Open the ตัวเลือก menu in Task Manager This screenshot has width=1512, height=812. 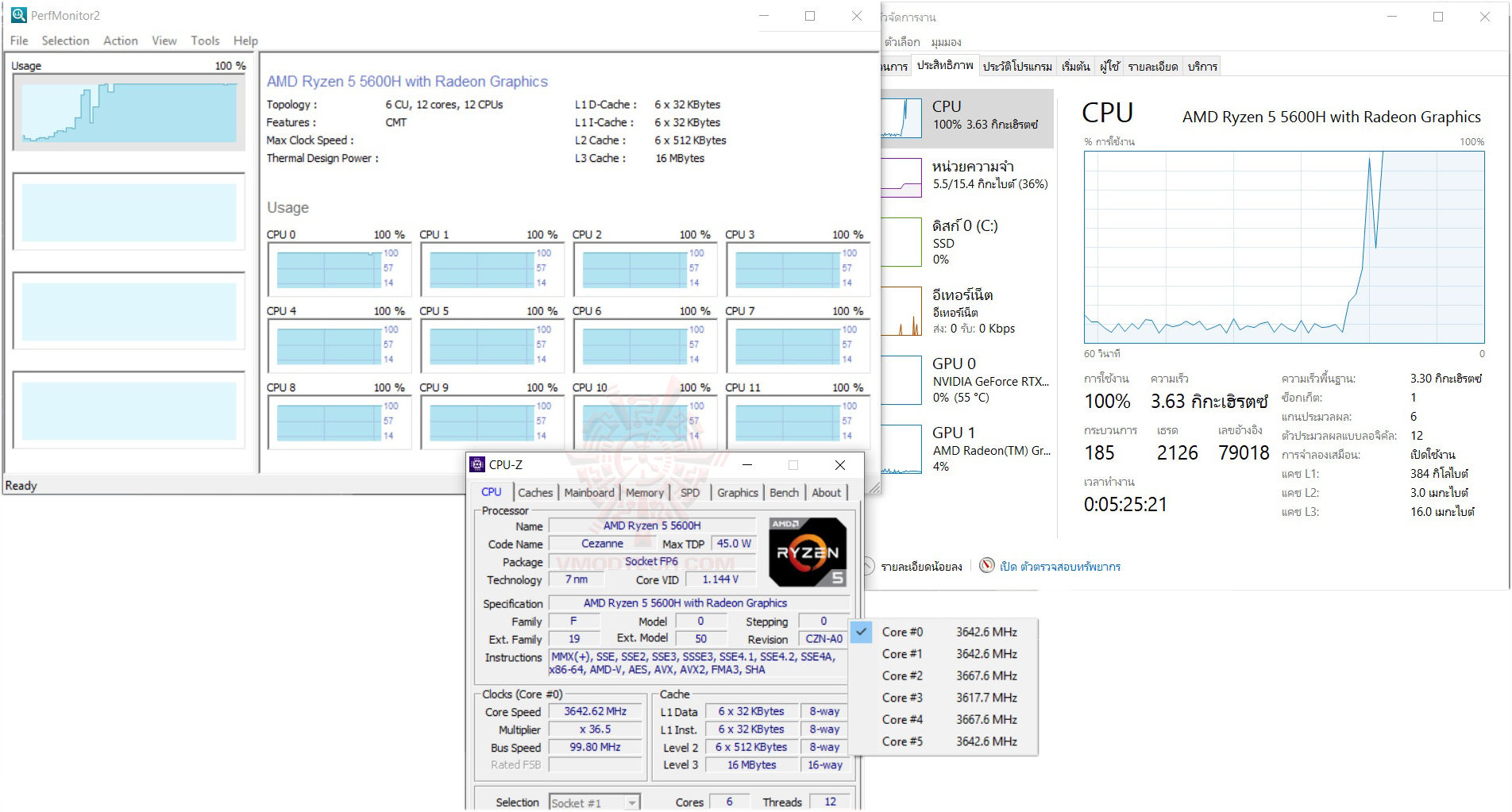pyautogui.click(x=902, y=42)
